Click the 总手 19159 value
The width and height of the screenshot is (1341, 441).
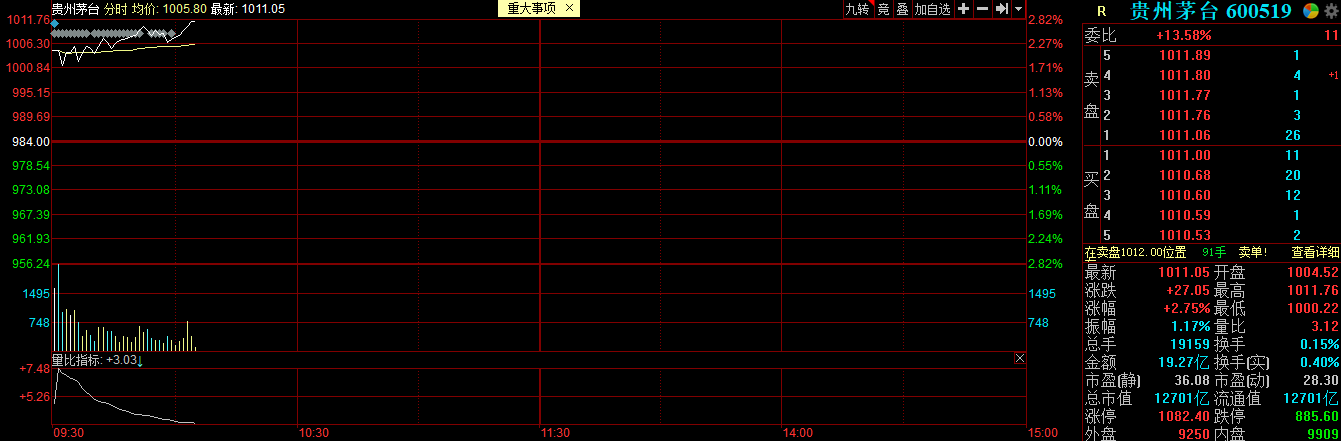pos(1191,344)
